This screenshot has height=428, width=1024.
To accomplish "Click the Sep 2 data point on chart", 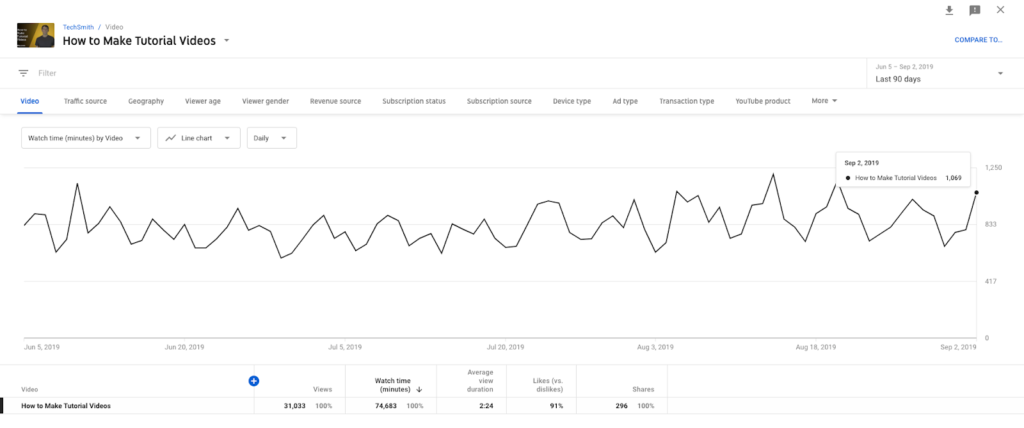I will 976,192.
